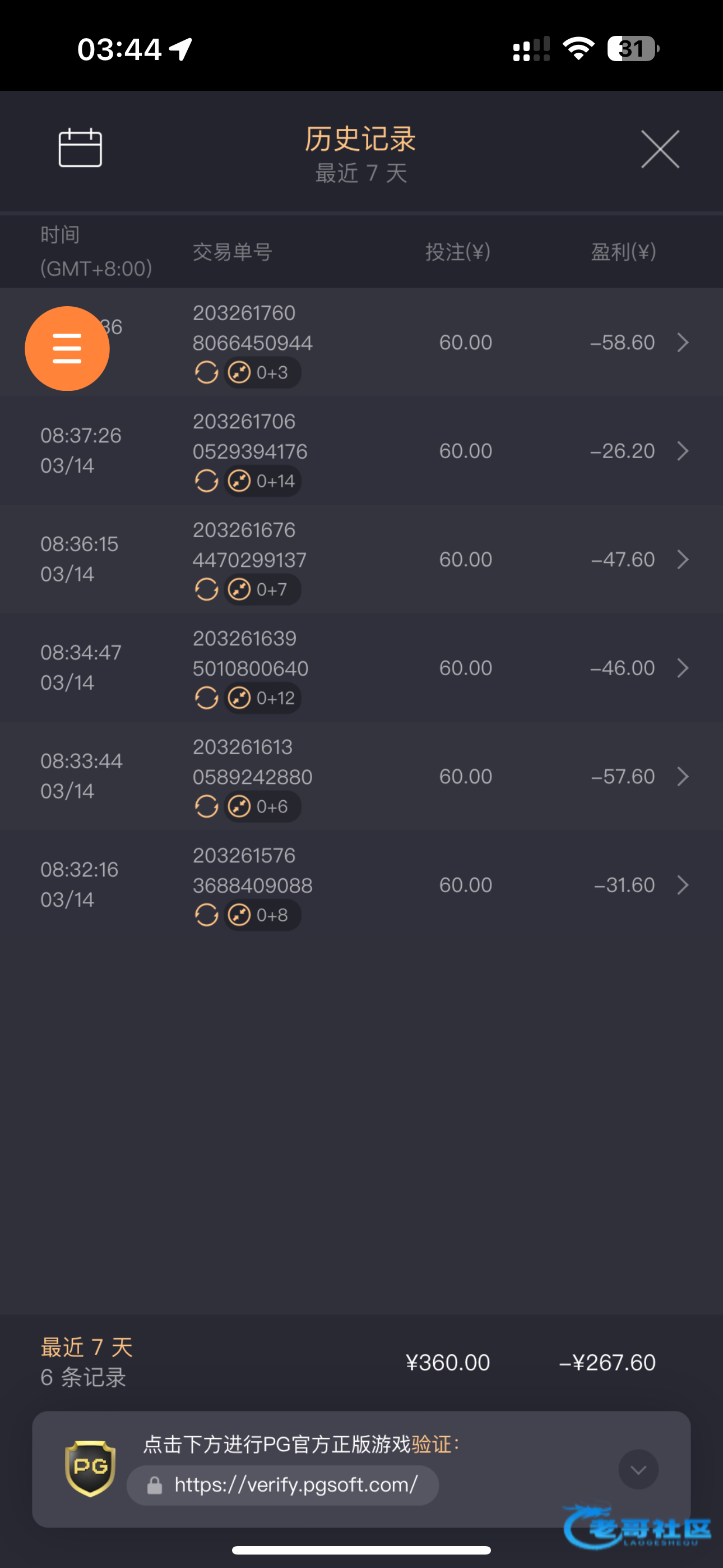The height and width of the screenshot is (1568, 723).
Task: Tap the 验证 verification text
Action: point(431,1445)
